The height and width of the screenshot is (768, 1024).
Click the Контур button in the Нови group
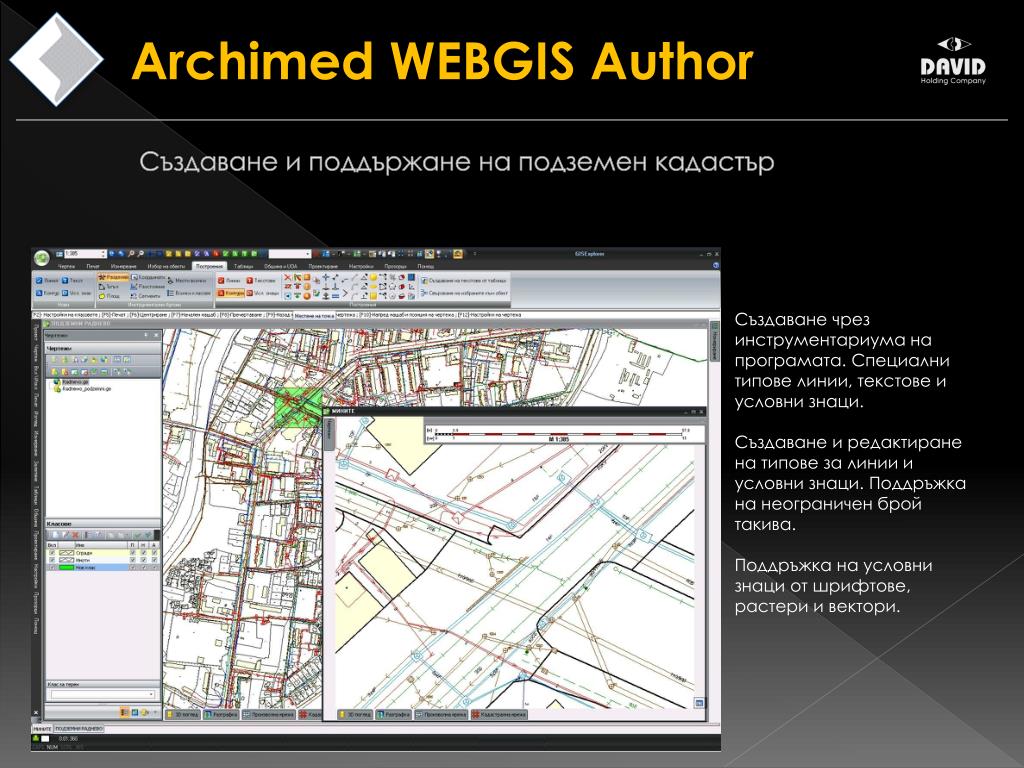pos(47,293)
